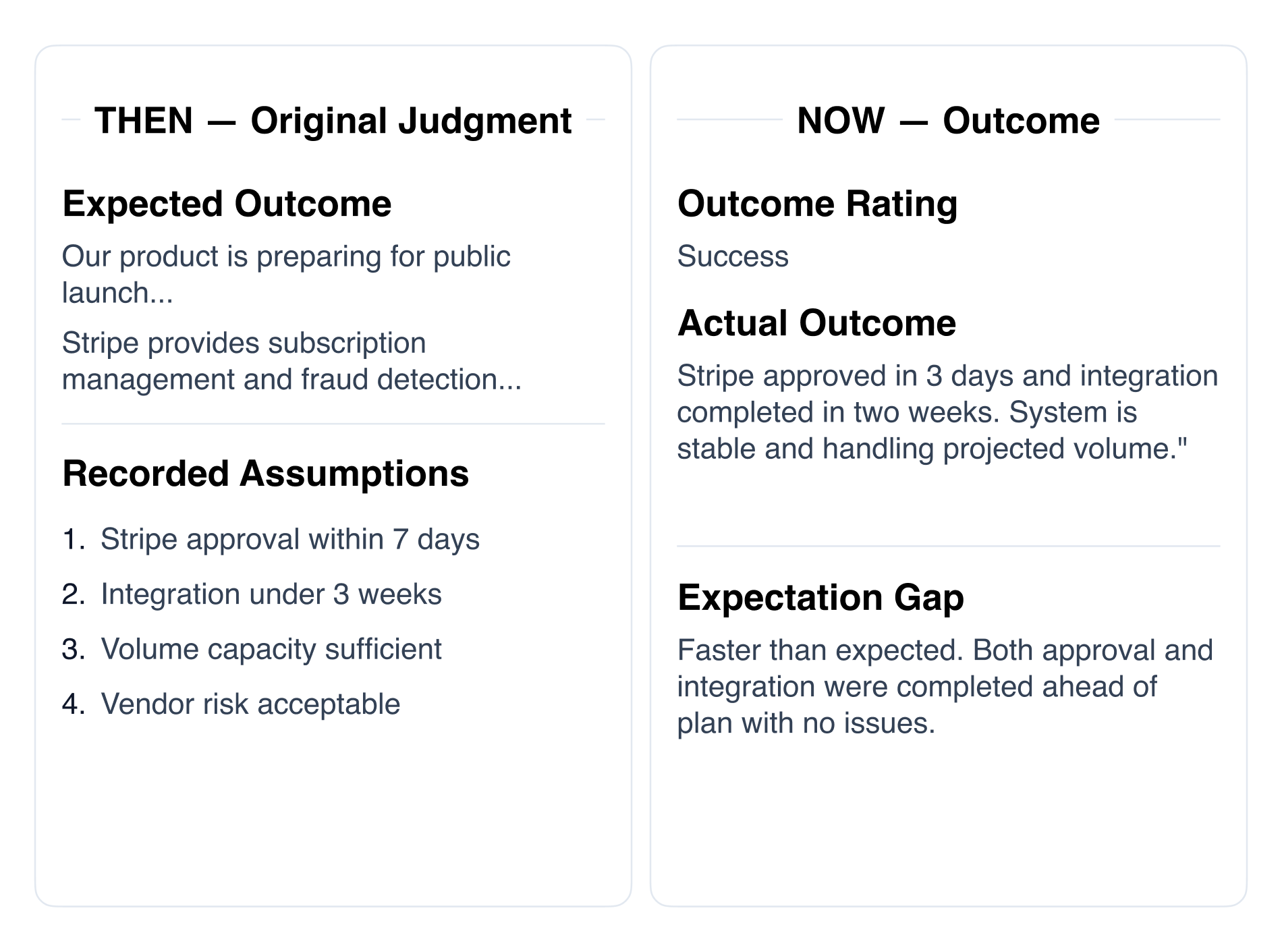Click the NOW — Outcome heading
The height and width of the screenshot is (952, 1282).
tap(948, 121)
